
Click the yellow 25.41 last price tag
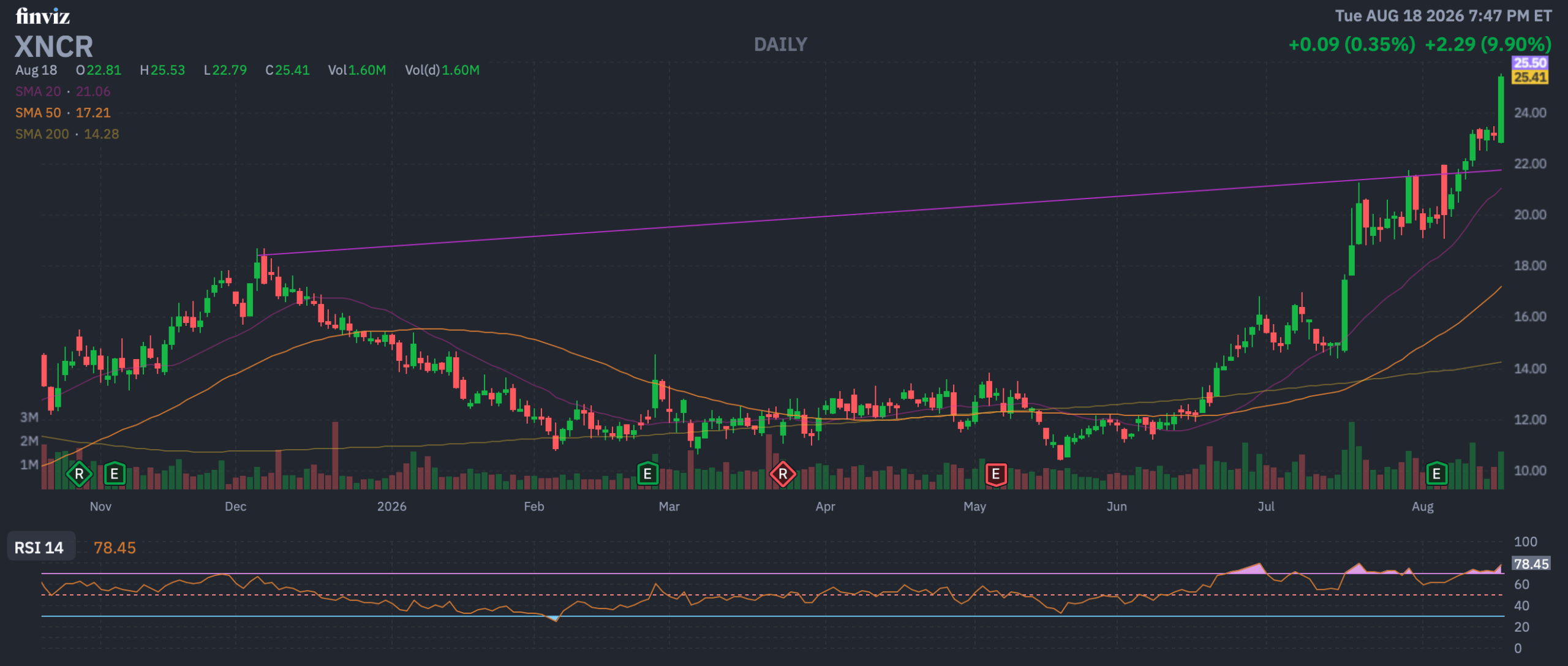(x=1530, y=77)
